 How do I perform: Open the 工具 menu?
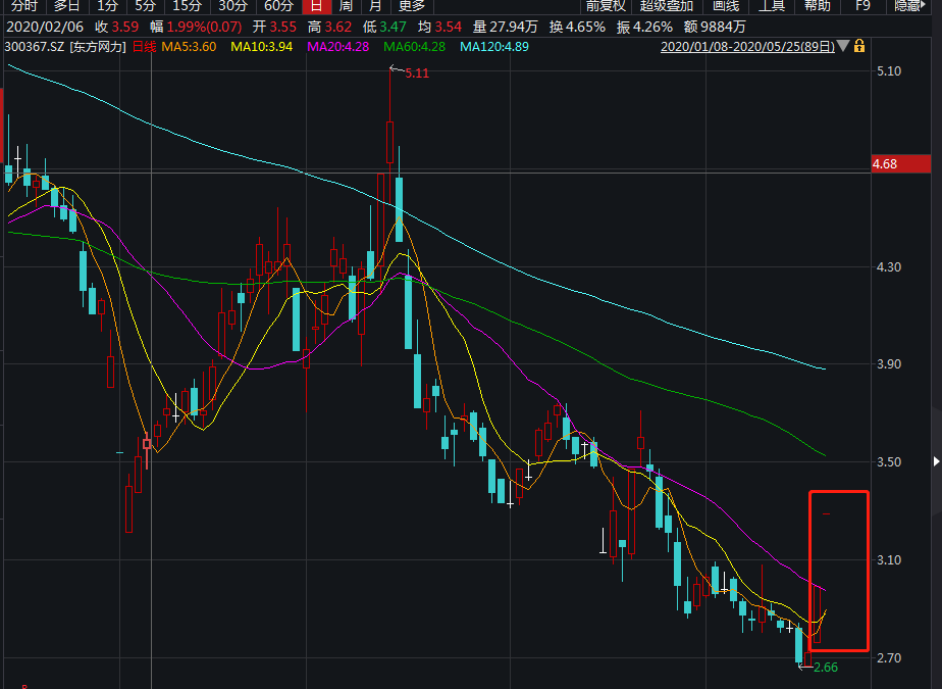(x=772, y=5)
